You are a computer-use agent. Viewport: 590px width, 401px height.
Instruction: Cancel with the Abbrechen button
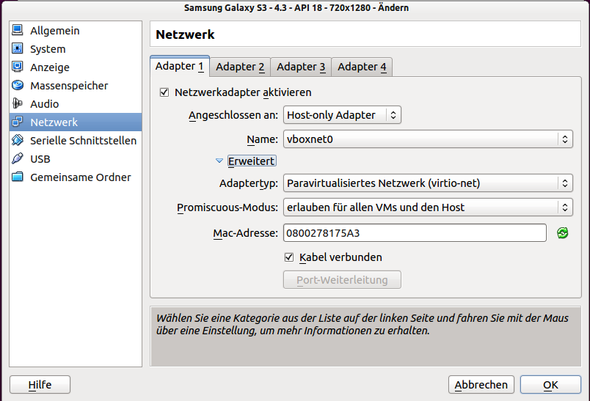481,385
